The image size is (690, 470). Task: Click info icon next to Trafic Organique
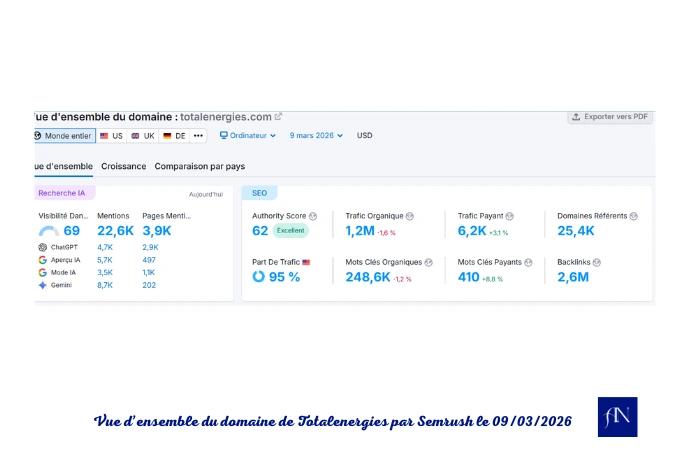point(410,216)
